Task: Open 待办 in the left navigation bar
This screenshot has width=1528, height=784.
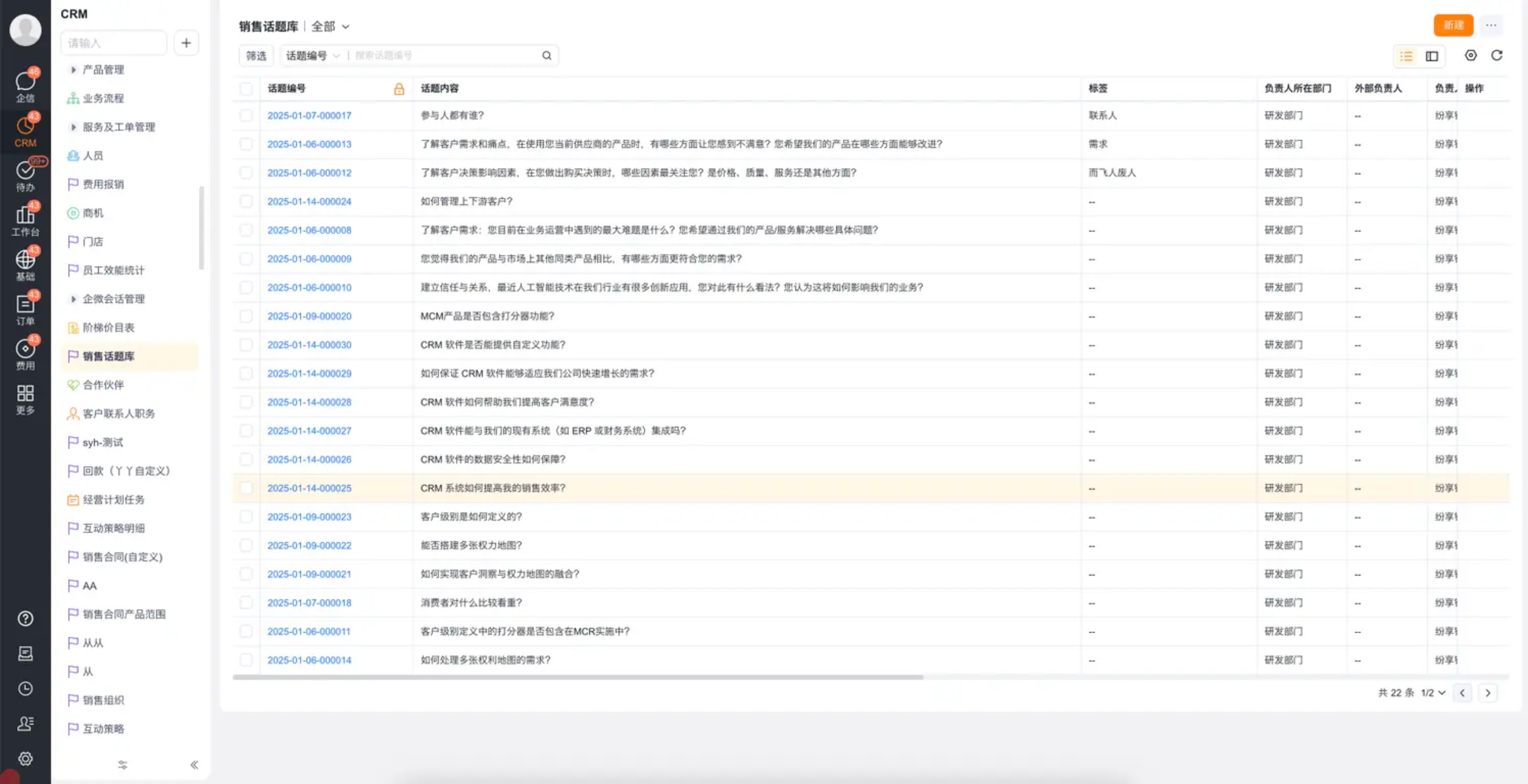Action: pos(25,176)
